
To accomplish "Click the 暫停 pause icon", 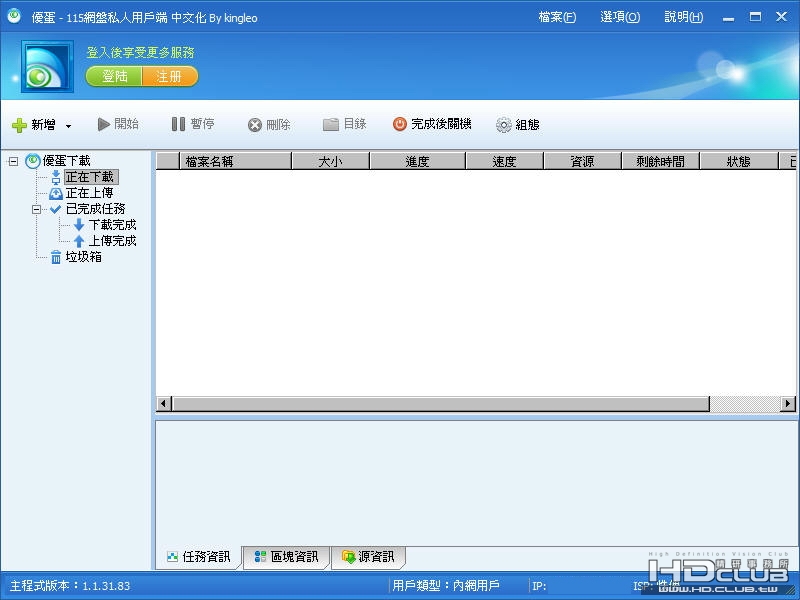I will pos(178,124).
